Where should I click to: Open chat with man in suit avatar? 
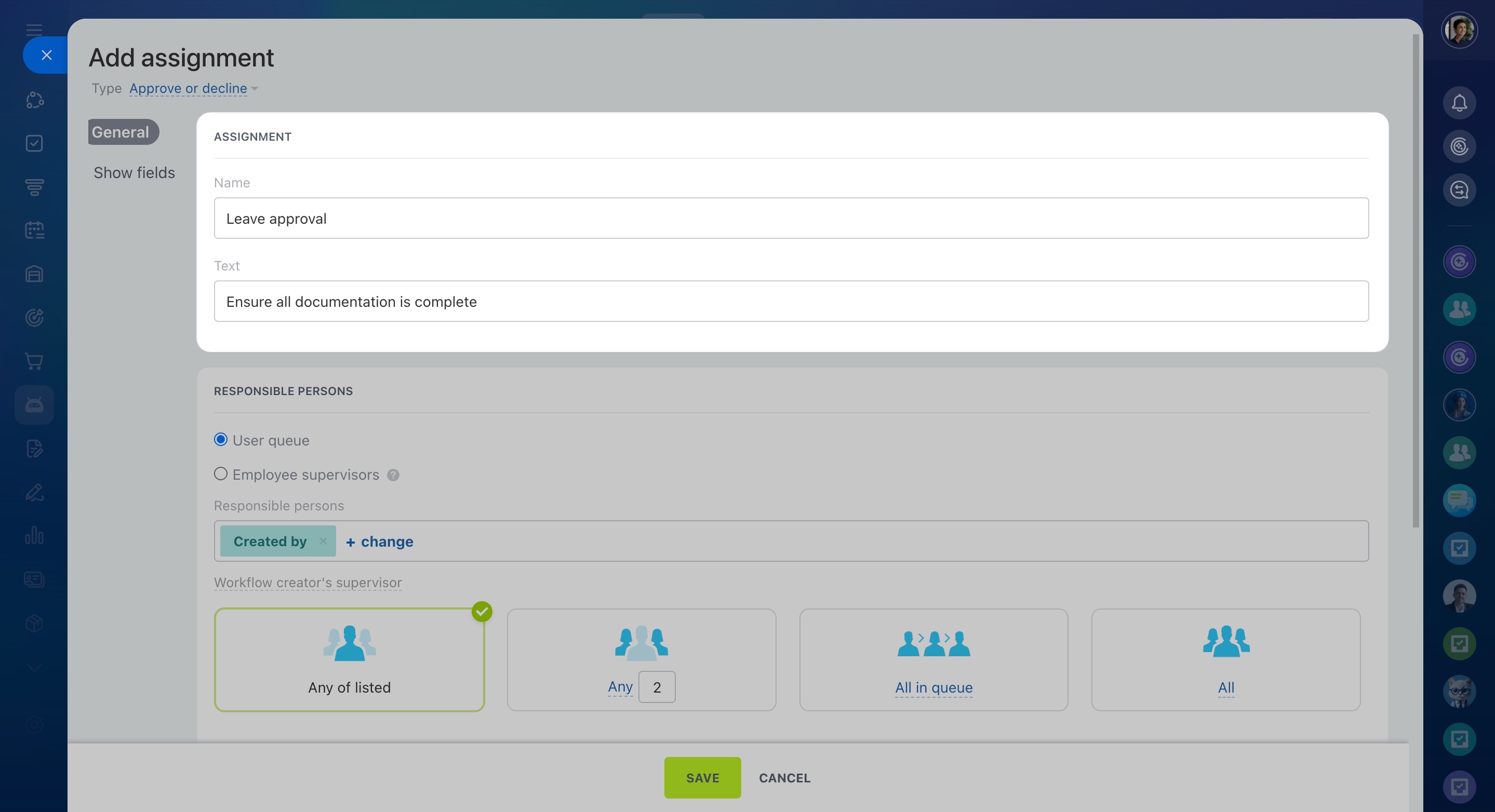coord(1459,596)
